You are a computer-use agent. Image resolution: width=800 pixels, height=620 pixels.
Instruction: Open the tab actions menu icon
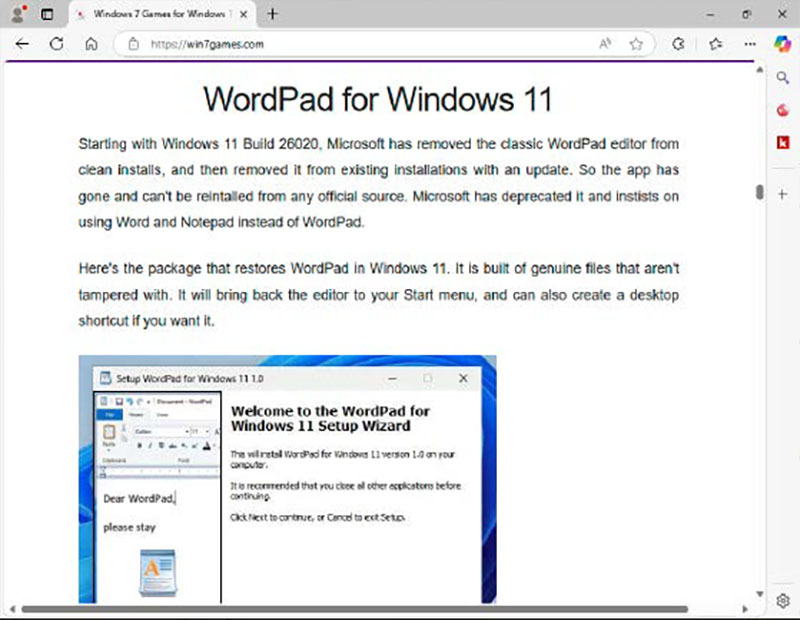pos(47,14)
